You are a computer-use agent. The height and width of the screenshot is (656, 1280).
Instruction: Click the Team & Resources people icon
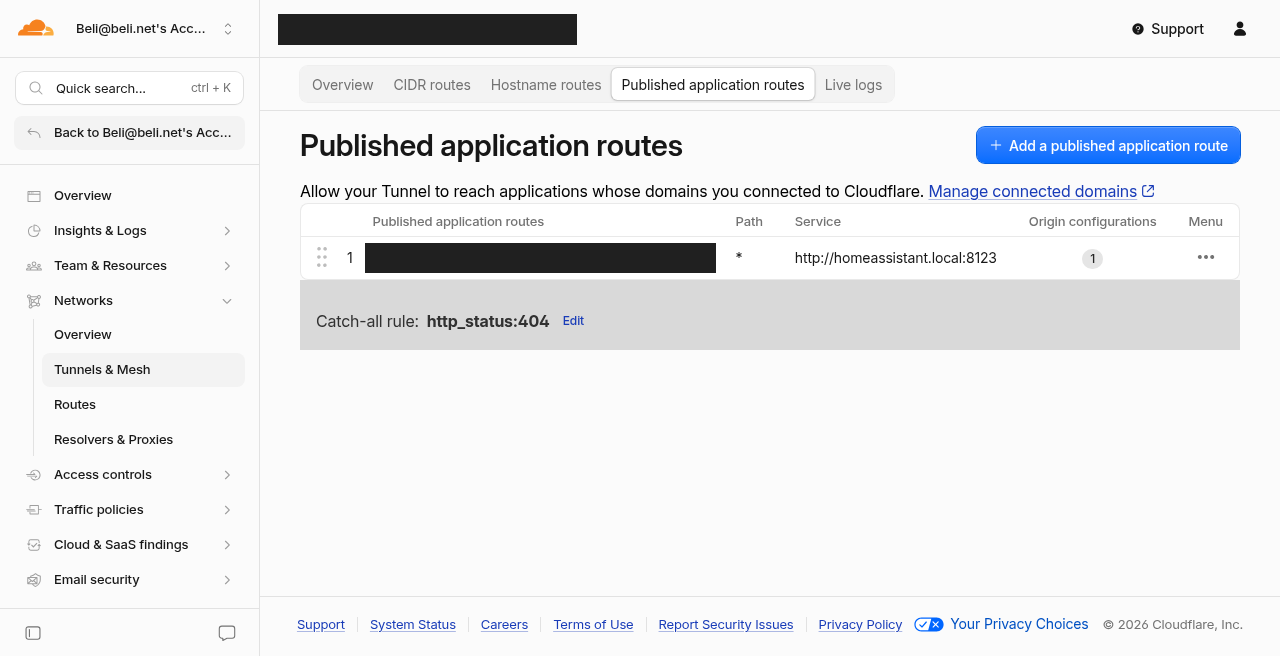pyautogui.click(x=34, y=266)
